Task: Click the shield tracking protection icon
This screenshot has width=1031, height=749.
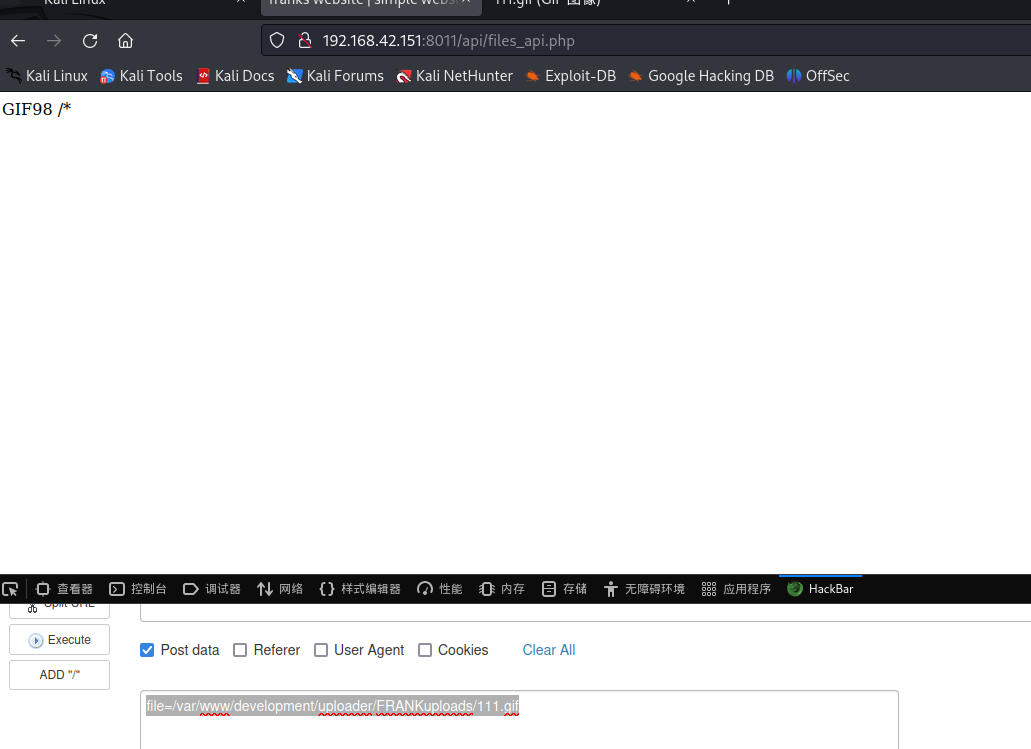Action: point(278,41)
